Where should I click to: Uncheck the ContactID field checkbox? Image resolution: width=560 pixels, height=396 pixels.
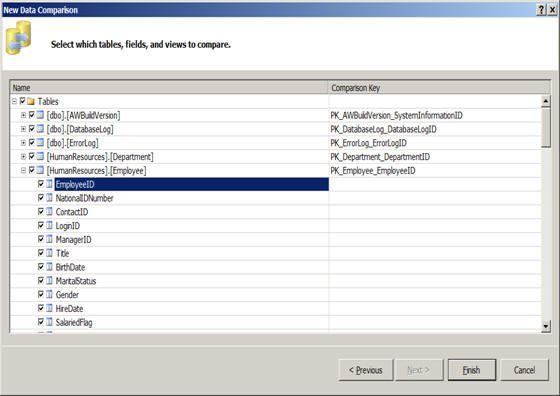[41, 211]
